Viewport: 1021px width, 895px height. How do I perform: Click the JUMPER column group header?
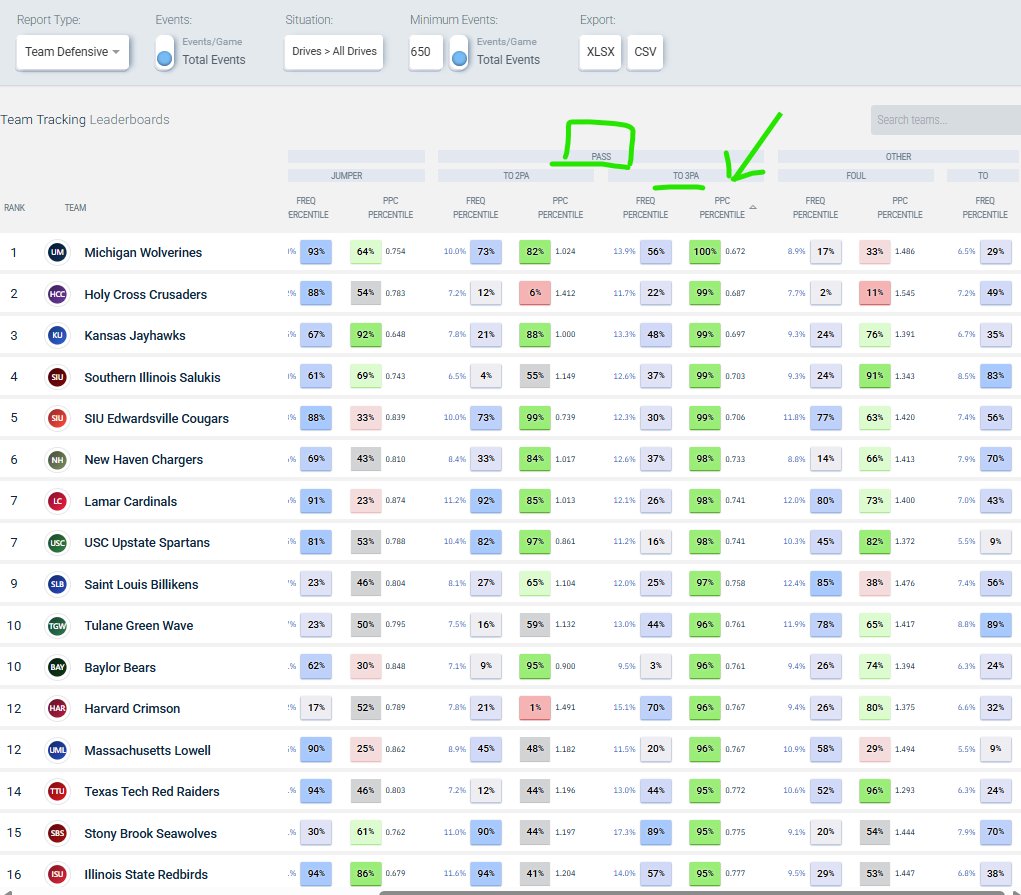pos(356,175)
